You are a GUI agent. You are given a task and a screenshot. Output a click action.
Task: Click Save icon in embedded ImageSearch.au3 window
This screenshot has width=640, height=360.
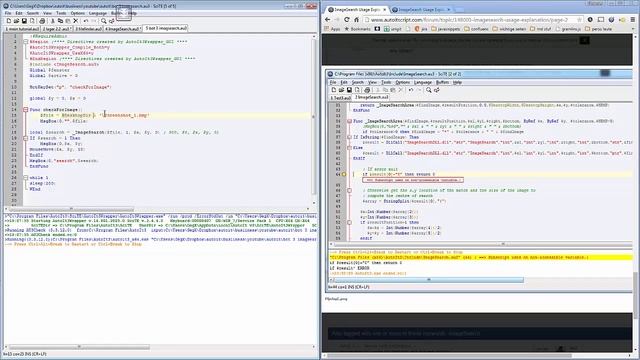pyautogui.click(x=349, y=90)
